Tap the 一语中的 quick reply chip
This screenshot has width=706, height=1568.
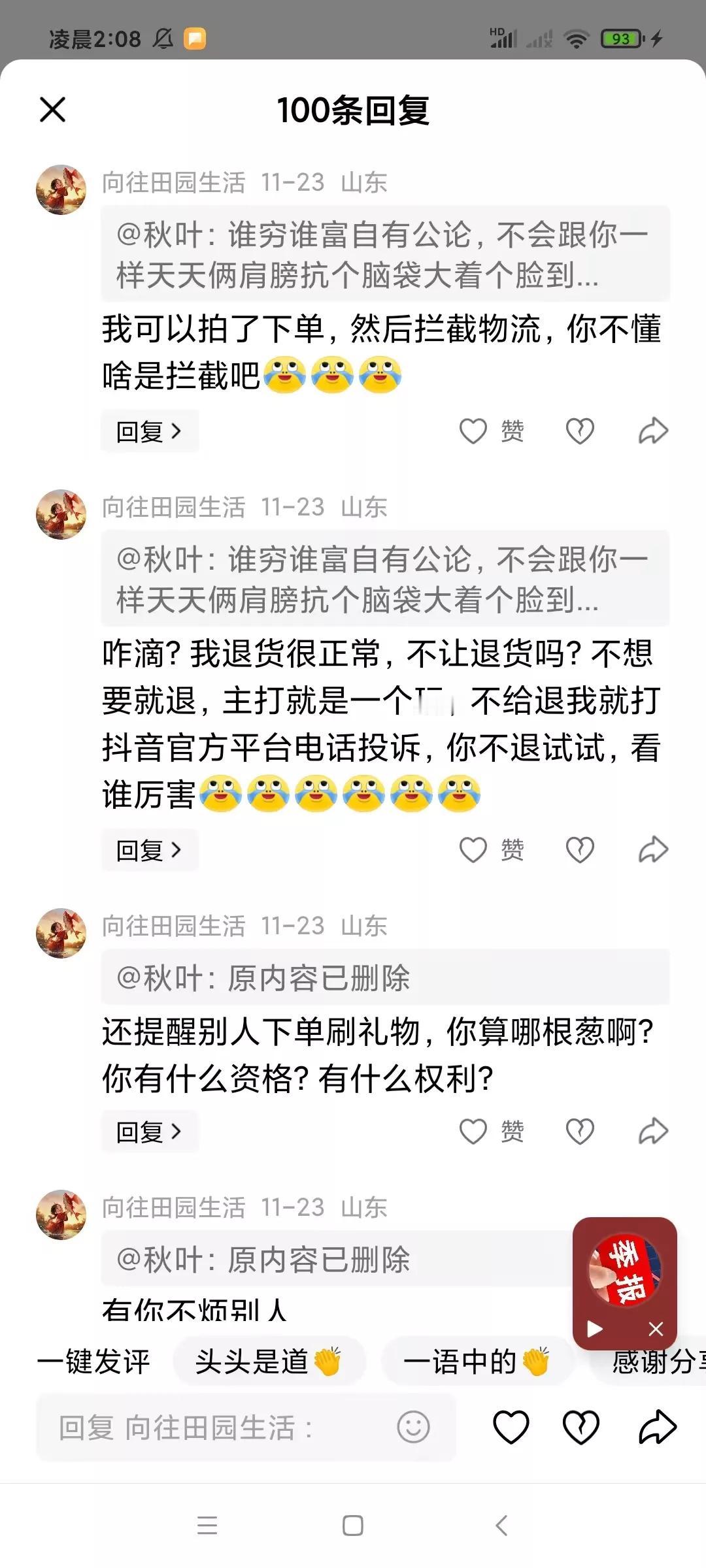477,1362
